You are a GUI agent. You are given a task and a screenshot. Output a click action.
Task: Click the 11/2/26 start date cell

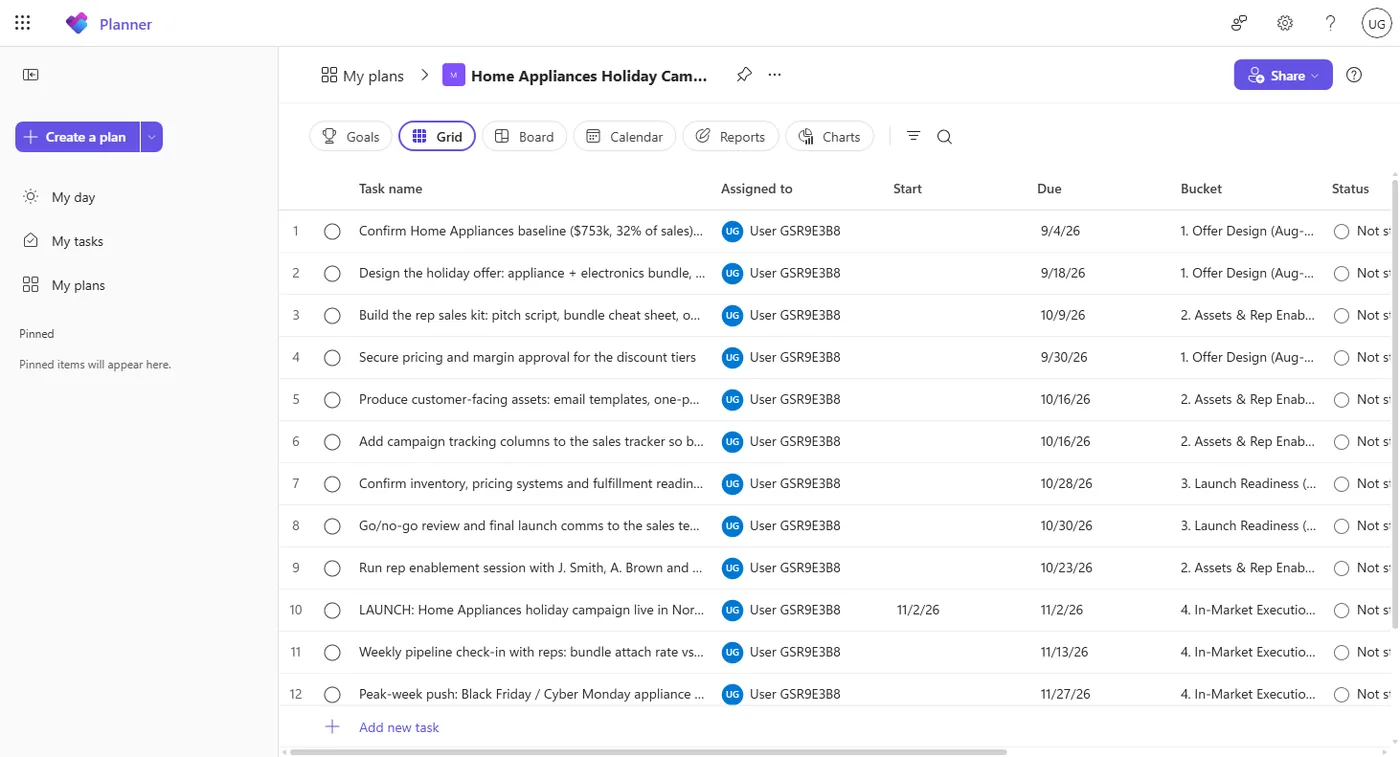957,609
